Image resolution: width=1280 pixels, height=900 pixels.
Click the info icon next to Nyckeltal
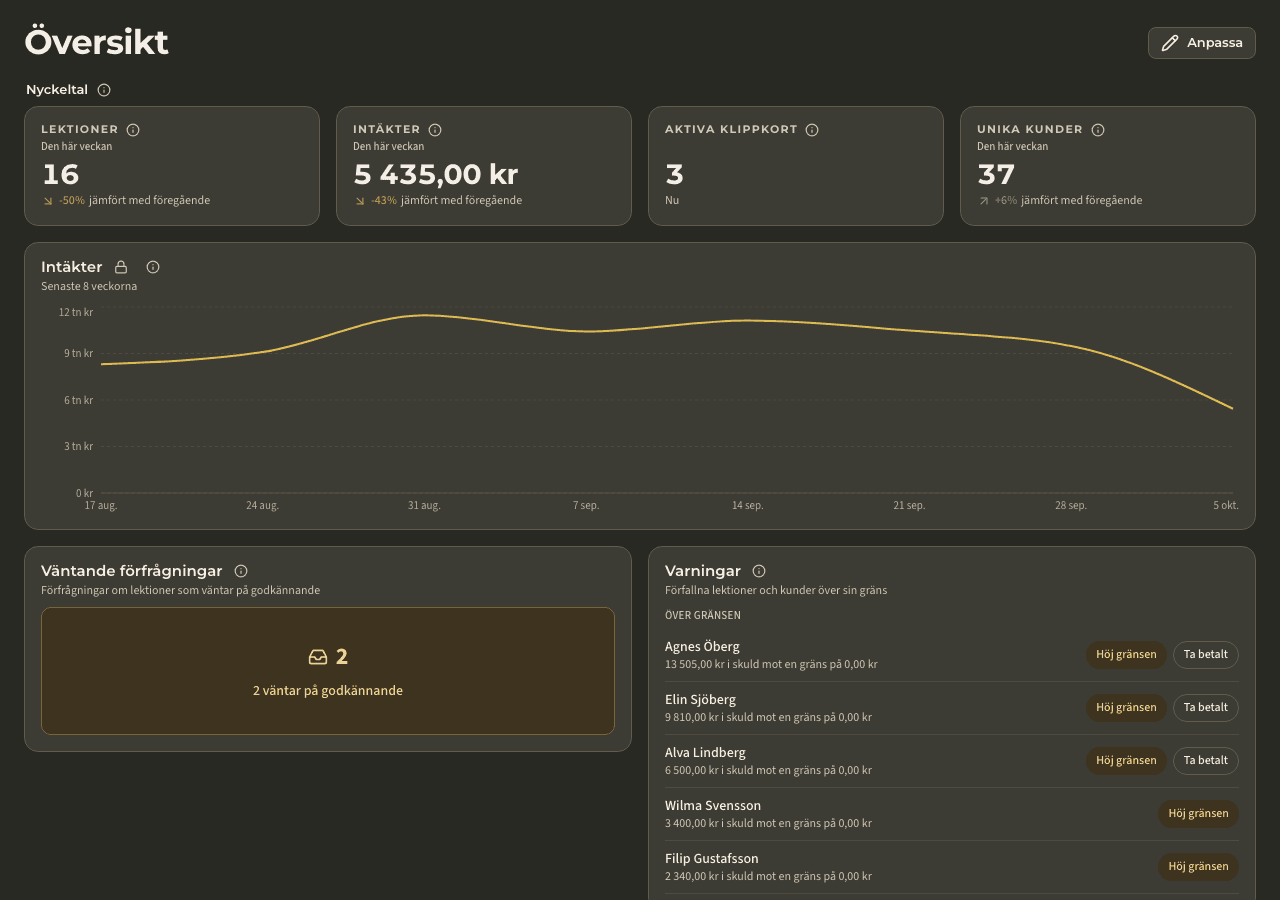click(104, 90)
